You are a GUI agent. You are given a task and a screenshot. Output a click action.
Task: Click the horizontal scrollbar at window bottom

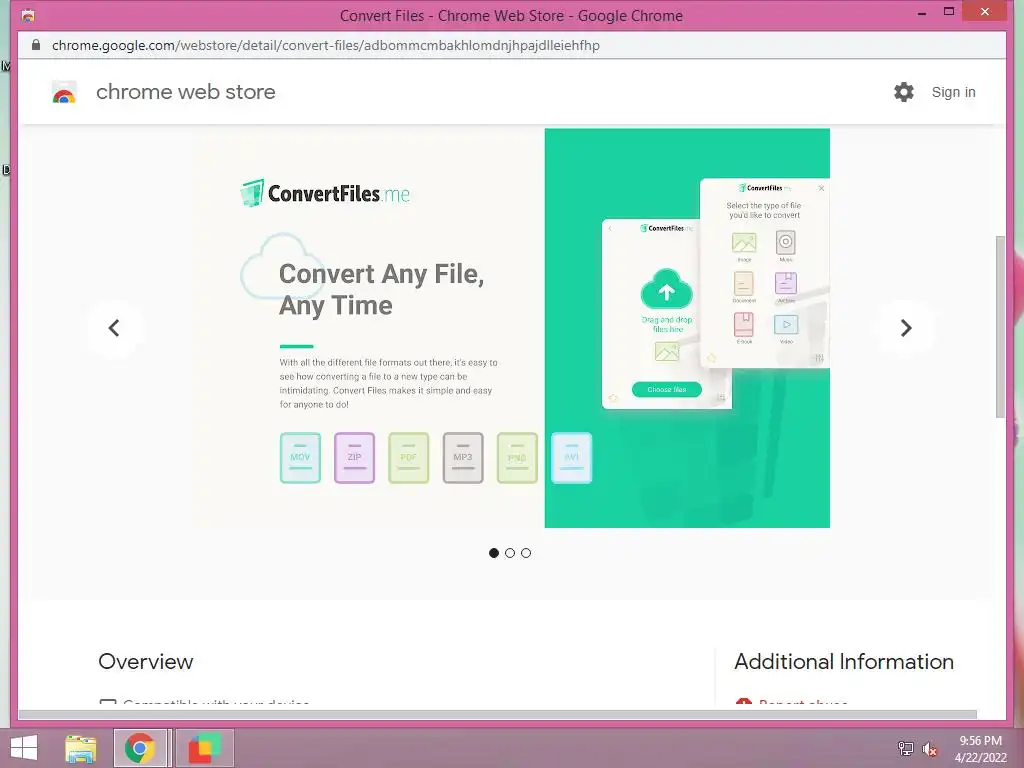click(498, 714)
